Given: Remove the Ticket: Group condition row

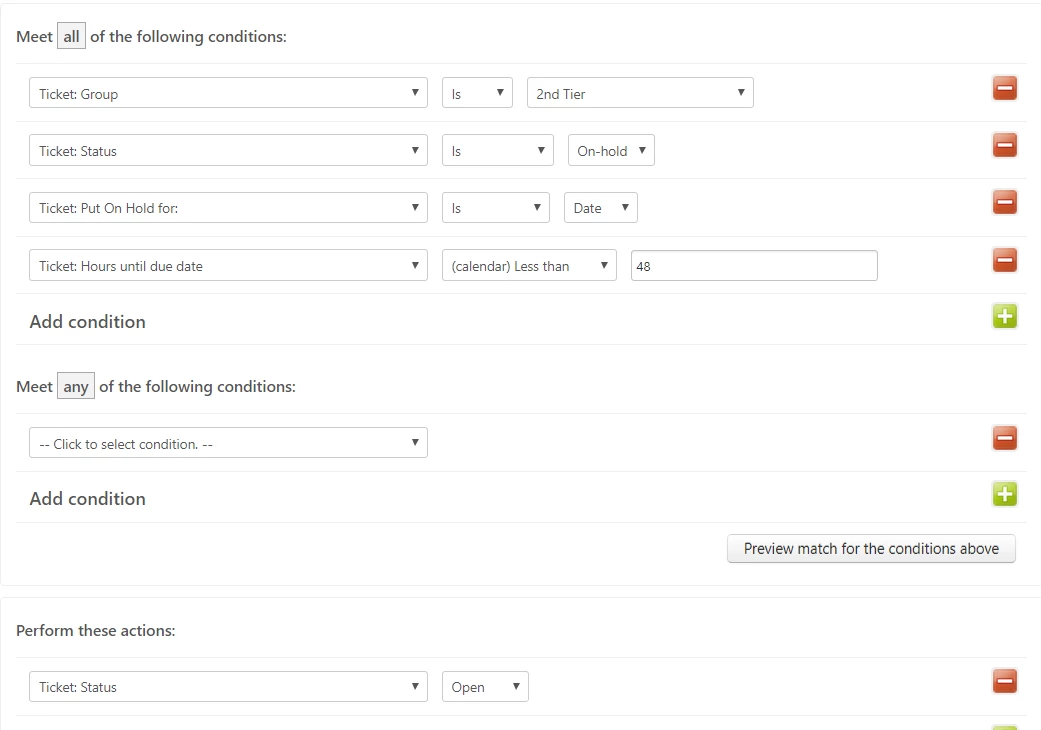Looking at the screenshot, I should click(1005, 89).
